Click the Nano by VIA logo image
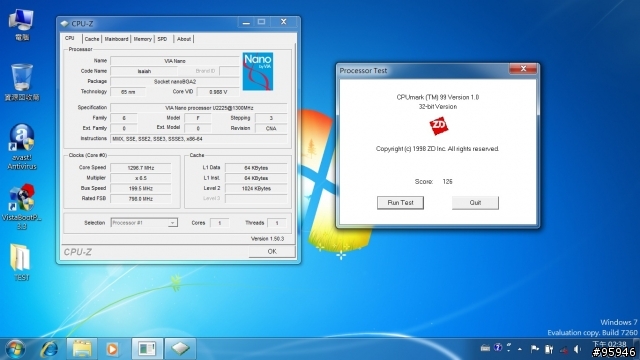Viewport: 640px width, 360px height. pos(258,71)
